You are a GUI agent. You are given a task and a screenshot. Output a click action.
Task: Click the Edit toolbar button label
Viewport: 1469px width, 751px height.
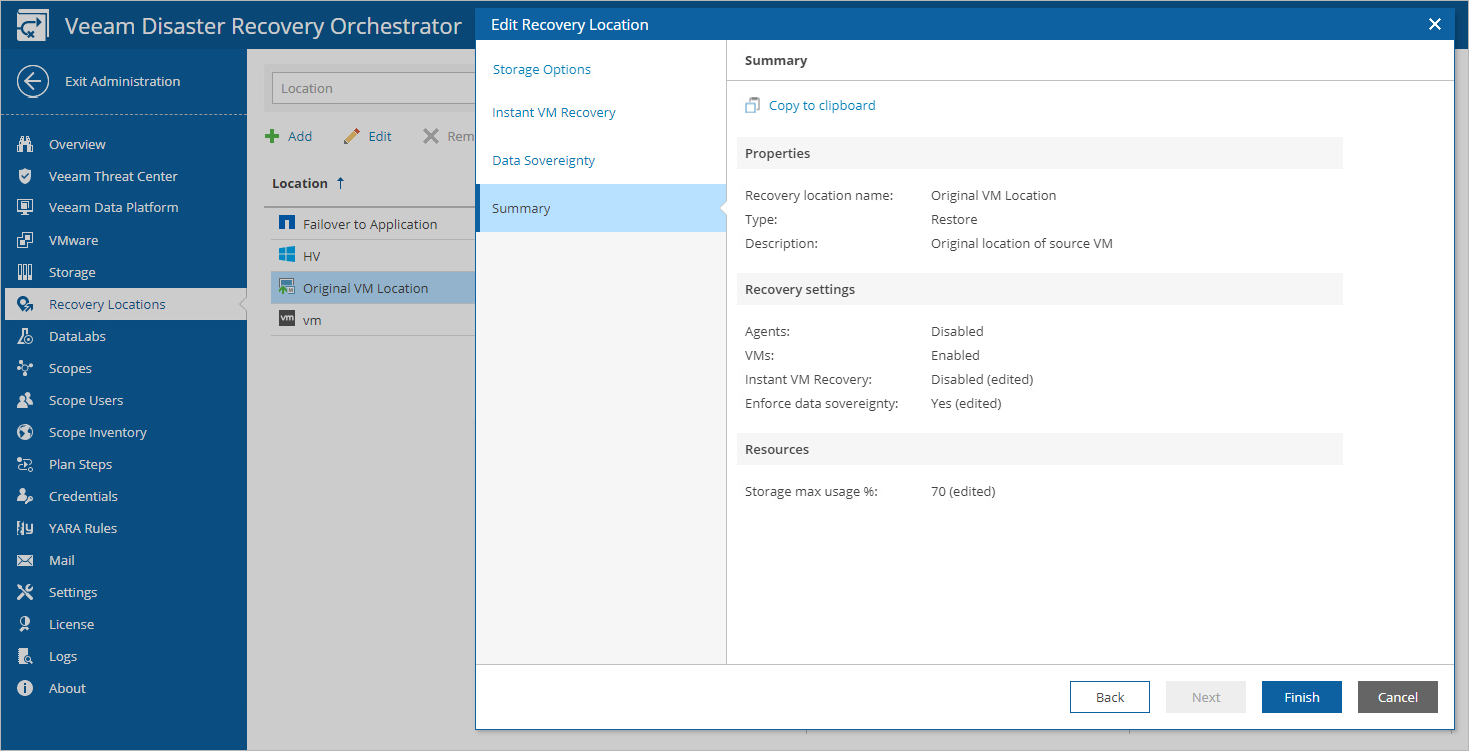click(x=380, y=136)
